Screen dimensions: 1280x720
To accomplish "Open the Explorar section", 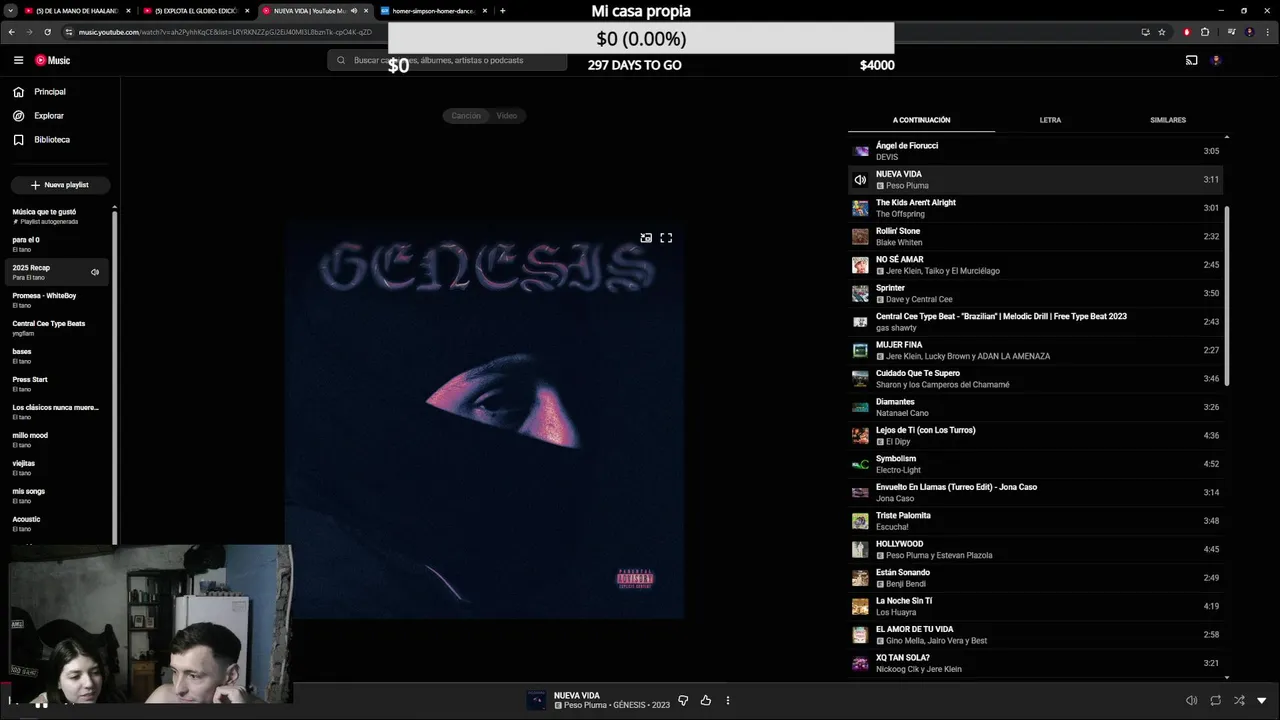I will coord(59,116).
